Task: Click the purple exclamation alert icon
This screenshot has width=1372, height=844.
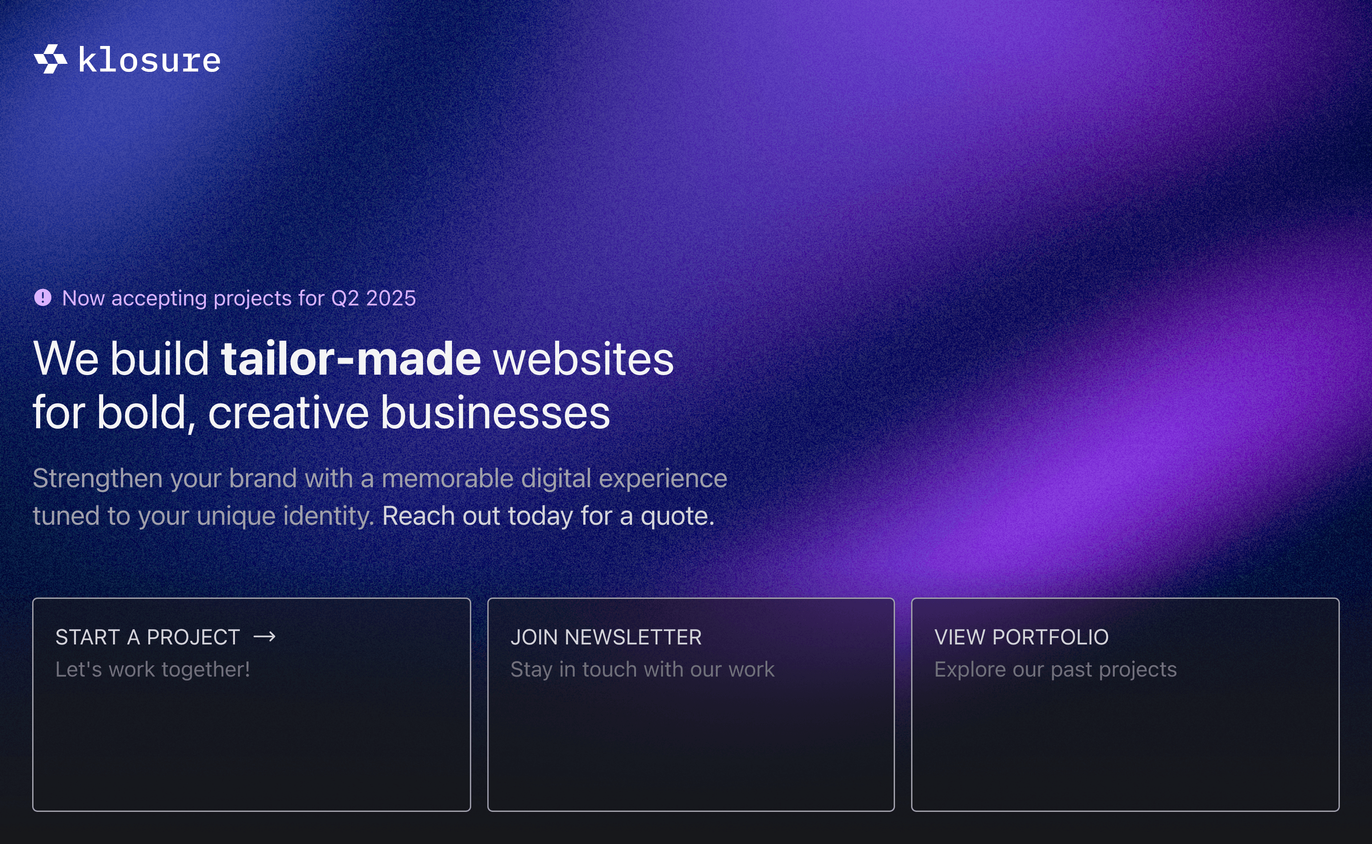Action: click(42, 297)
